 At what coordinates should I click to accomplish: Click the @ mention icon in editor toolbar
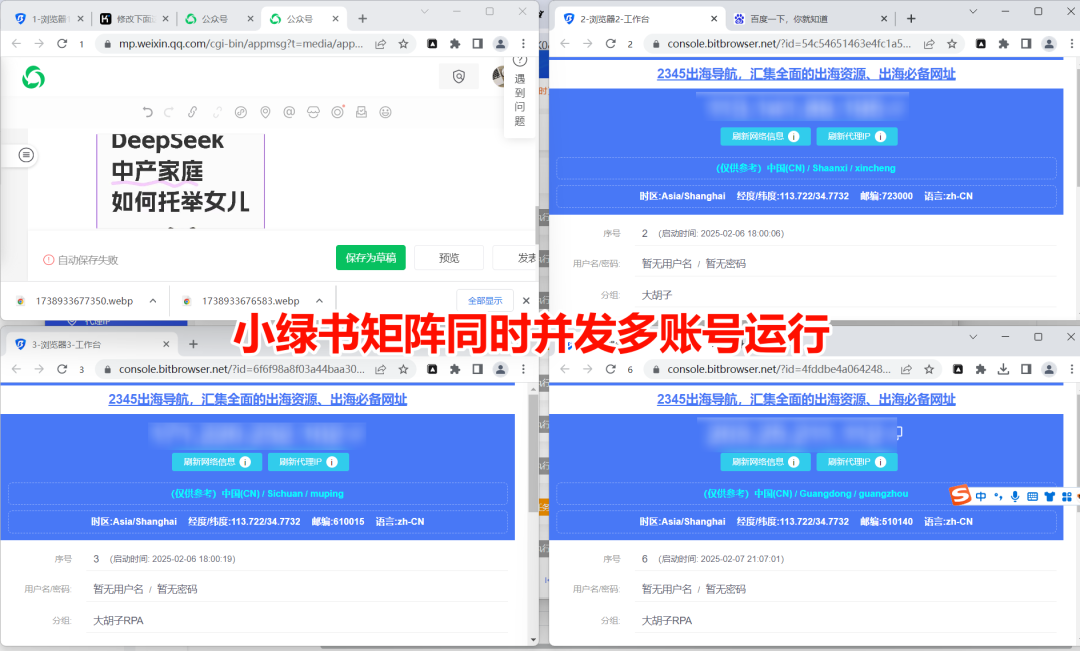point(289,112)
